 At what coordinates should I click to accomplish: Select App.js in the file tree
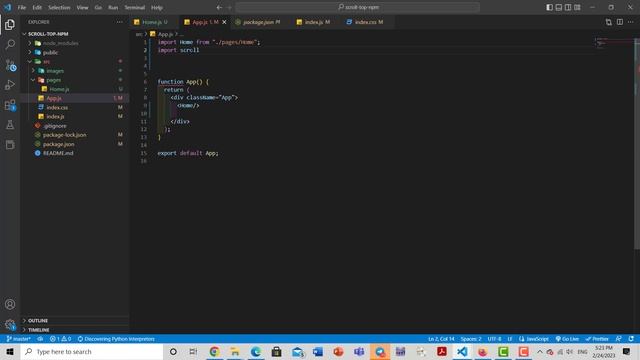(75, 98)
